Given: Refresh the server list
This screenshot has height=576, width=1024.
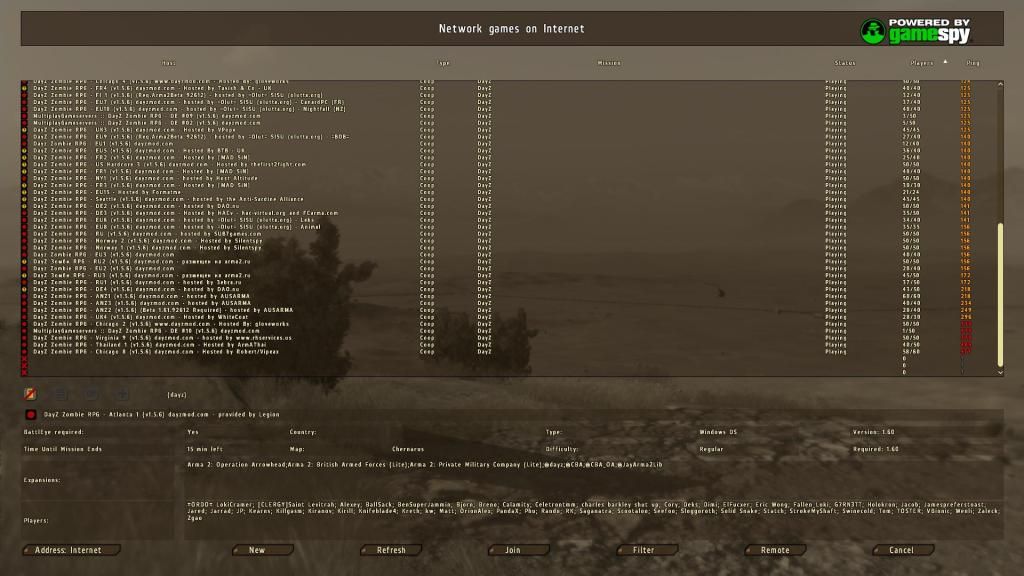Looking at the screenshot, I should 391,550.
